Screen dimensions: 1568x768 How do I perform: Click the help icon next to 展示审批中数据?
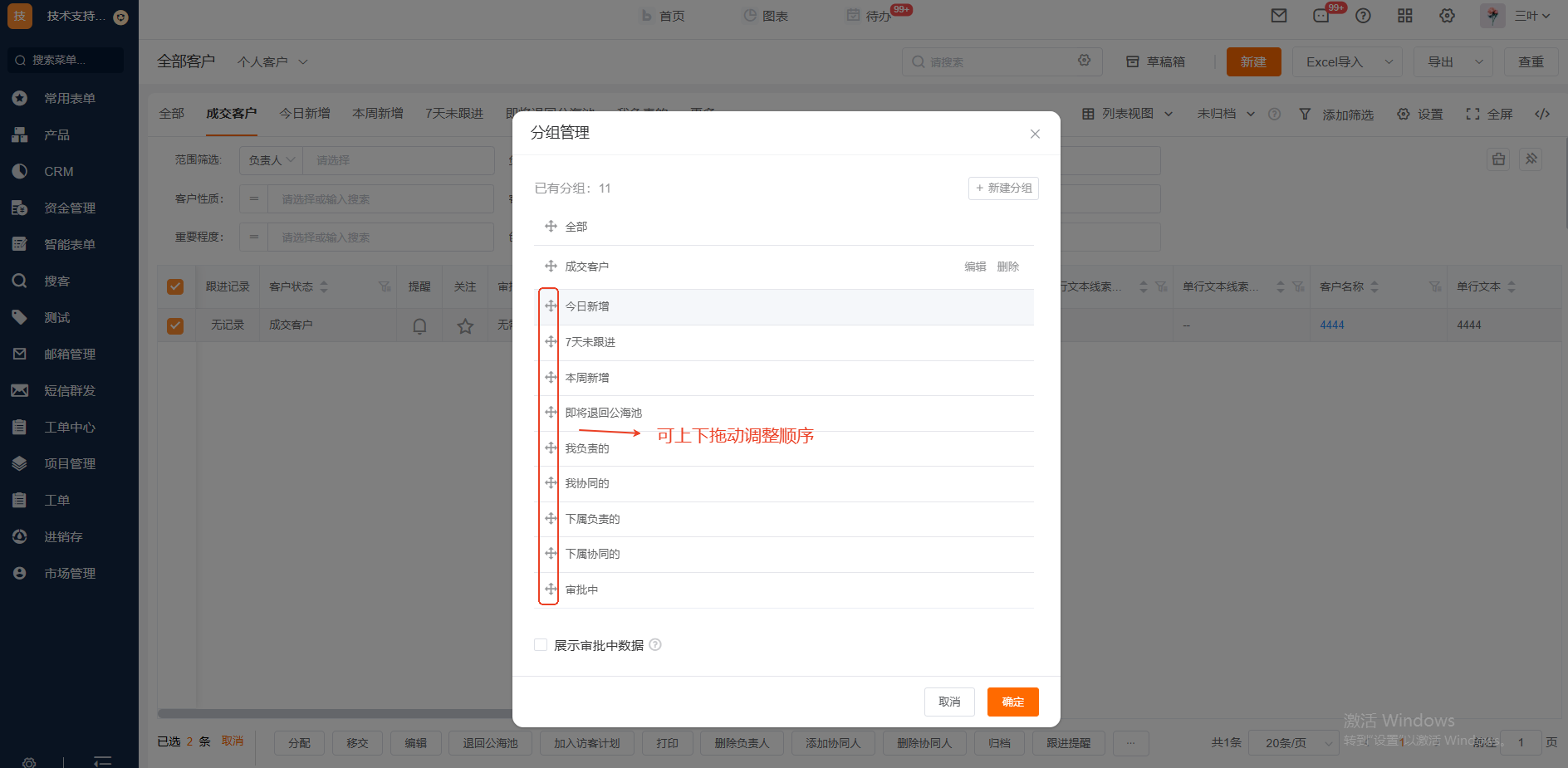655,645
